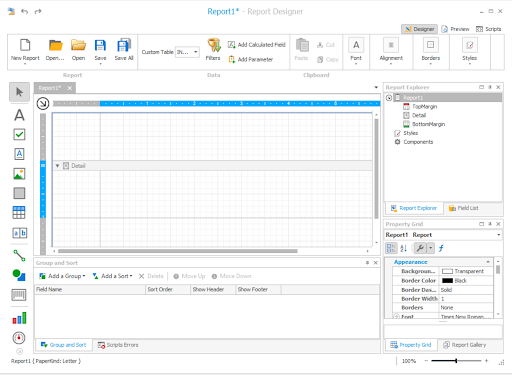Click the Save button
The image size is (512, 375).
click(x=100, y=50)
